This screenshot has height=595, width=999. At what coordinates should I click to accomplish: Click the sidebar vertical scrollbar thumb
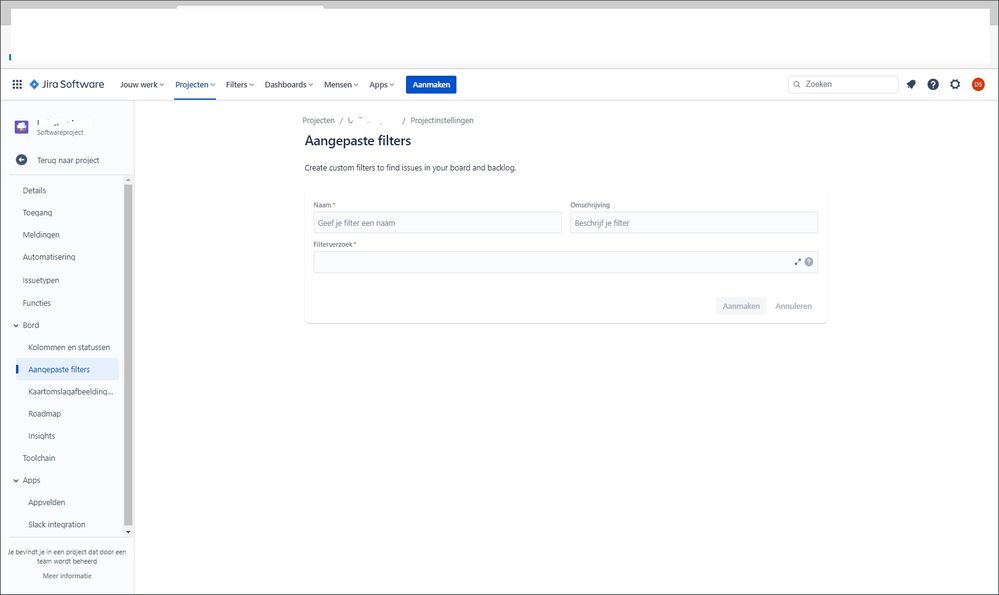coord(128,355)
